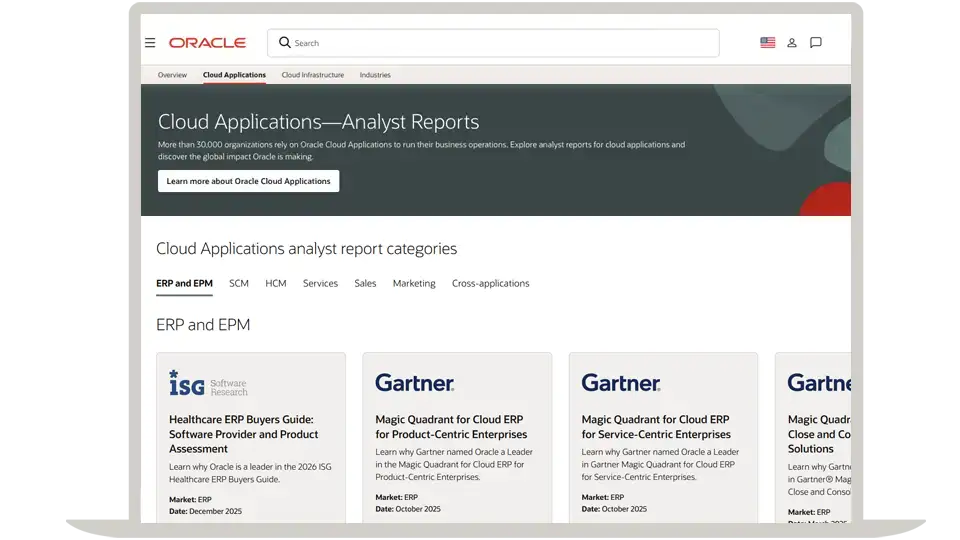Open the US flag country selector
Screen dimensions: 960x540
coord(767,42)
